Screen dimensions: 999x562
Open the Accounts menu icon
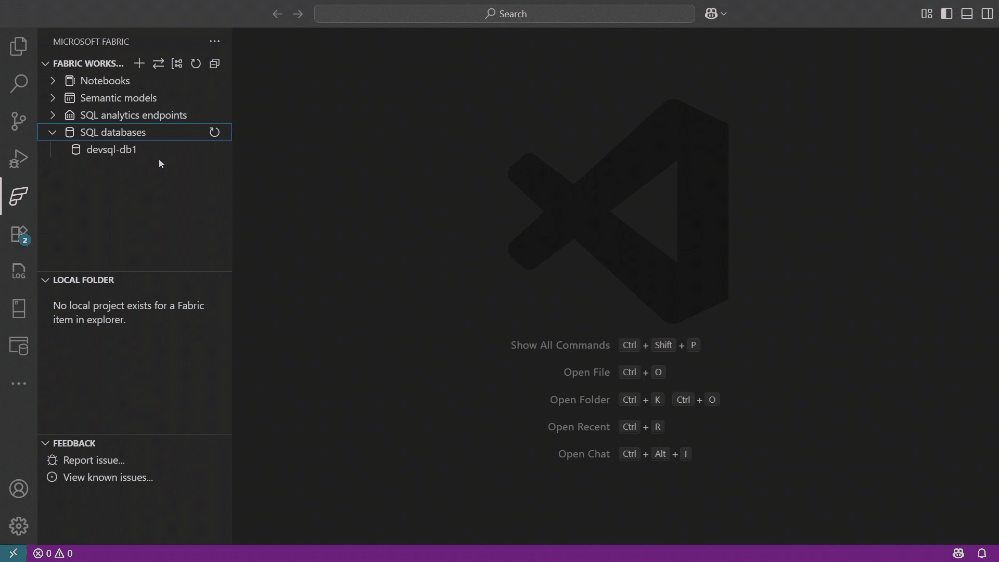pos(18,489)
